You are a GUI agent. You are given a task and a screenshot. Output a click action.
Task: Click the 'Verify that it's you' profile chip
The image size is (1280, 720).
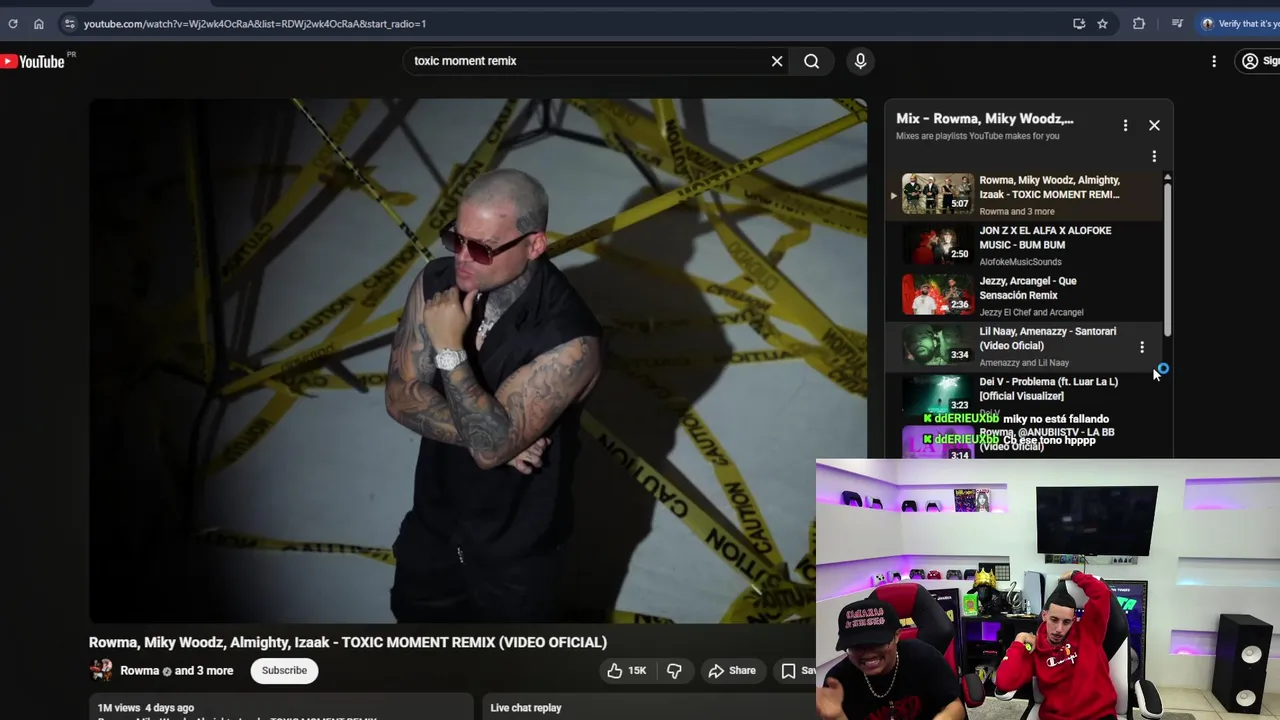tap(1239, 23)
